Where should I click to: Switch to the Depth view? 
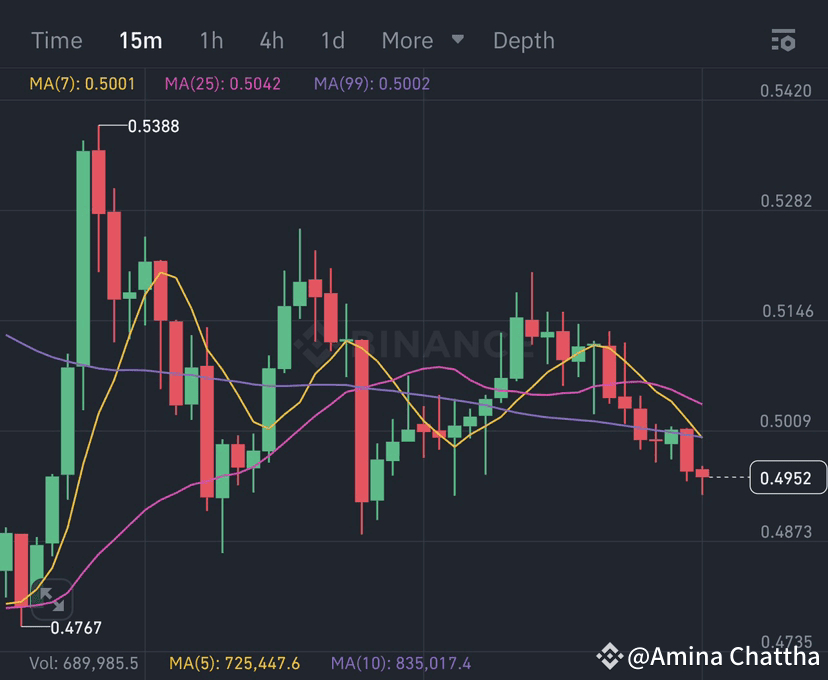click(523, 41)
